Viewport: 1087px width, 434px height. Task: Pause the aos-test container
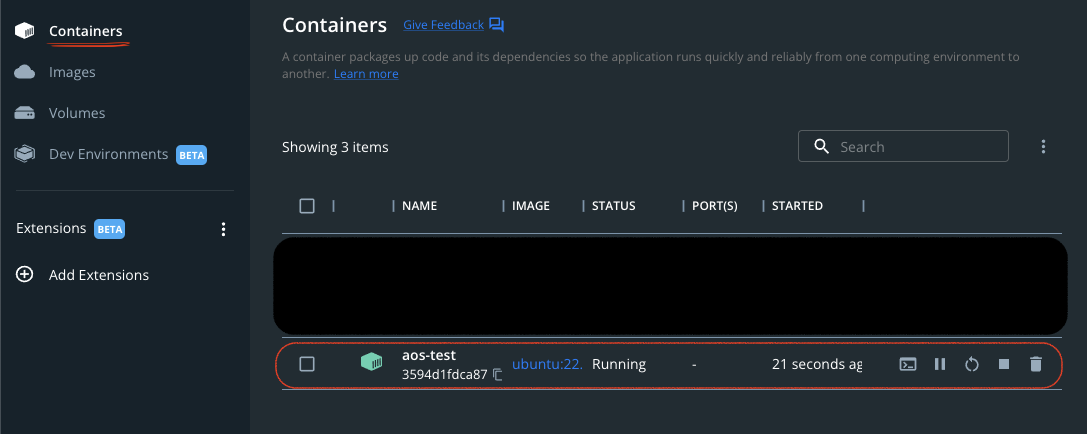pyautogui.click(x=940, y=364)
